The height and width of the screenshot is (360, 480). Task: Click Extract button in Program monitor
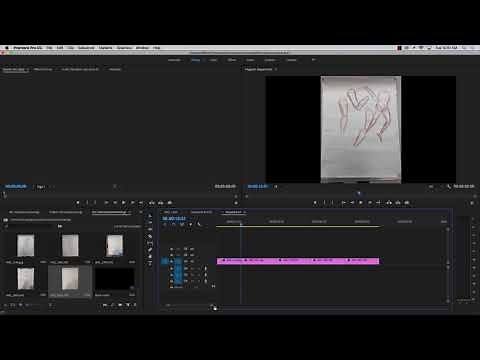pyautogui.click(x=398, y=203)
